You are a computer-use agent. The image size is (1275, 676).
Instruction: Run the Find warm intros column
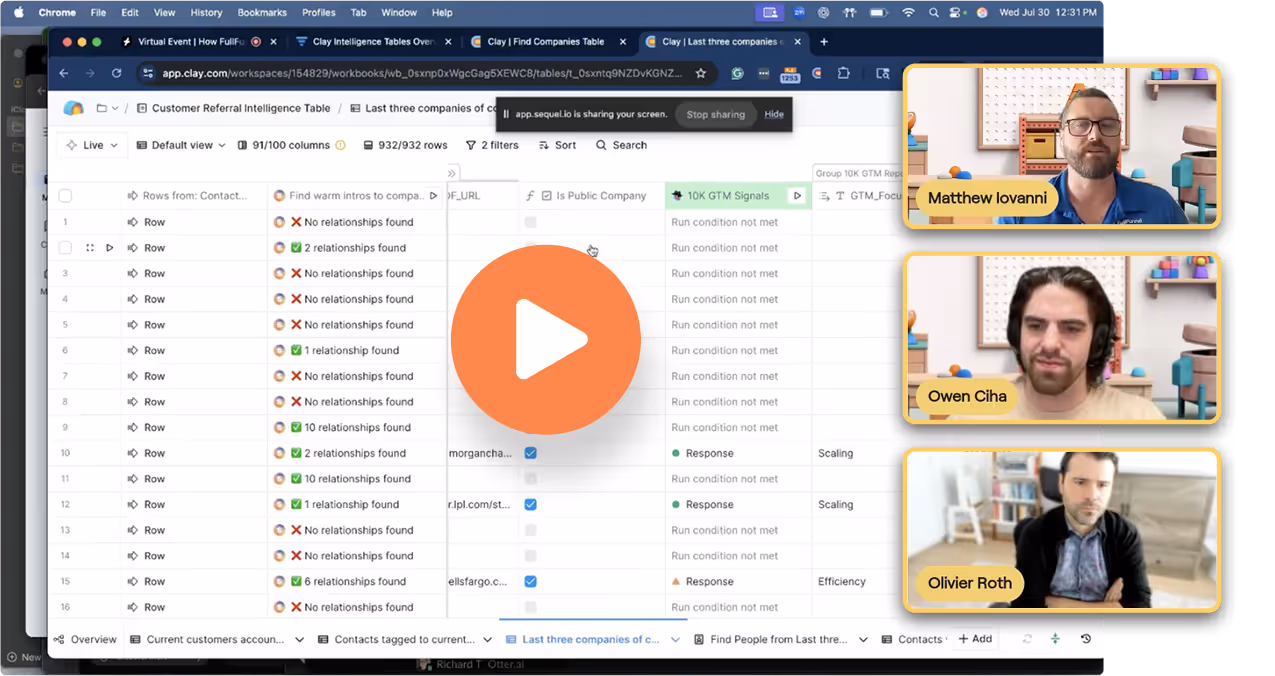pos(433,196)
